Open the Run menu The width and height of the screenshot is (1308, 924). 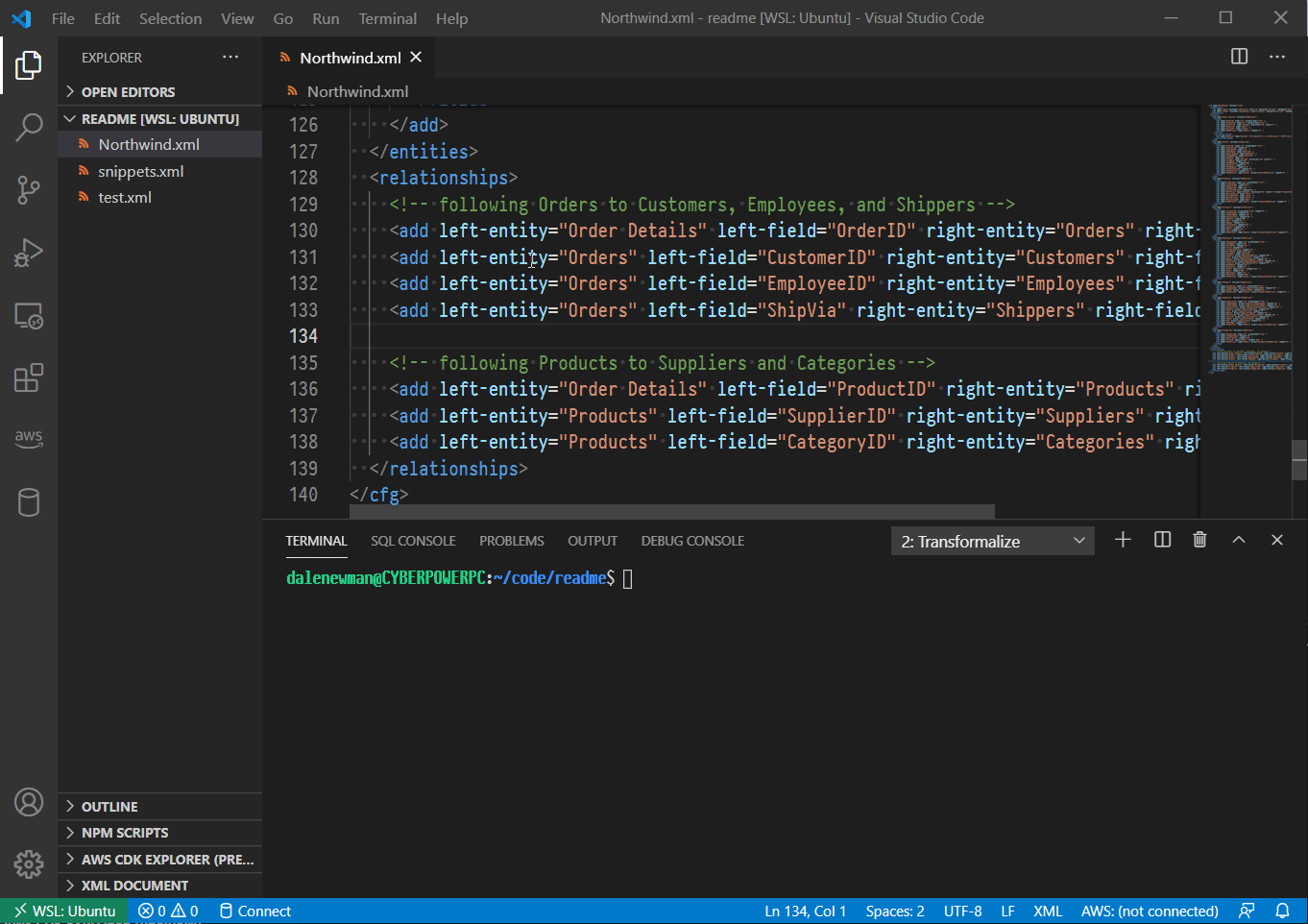click(x=326, y=18)
